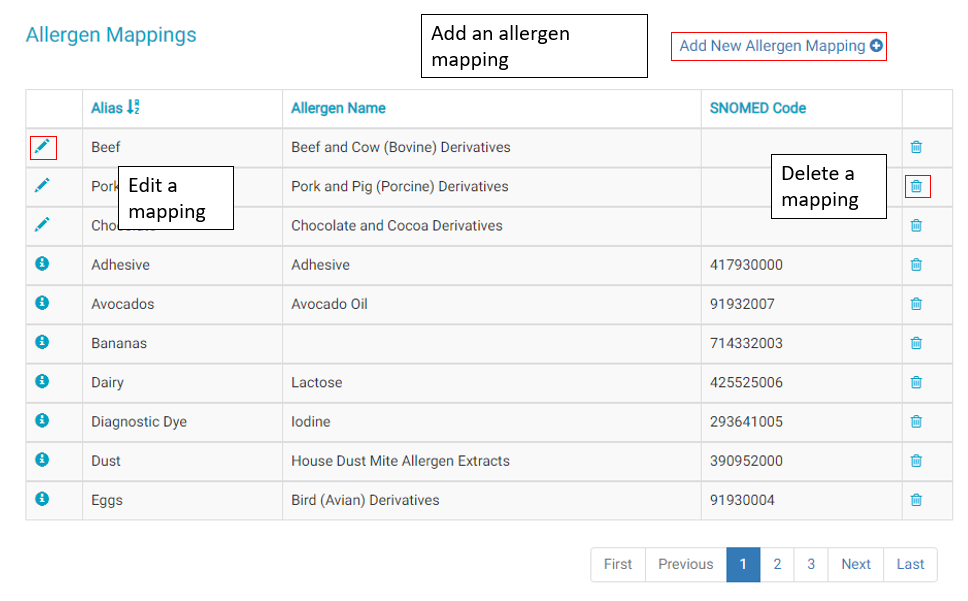Viewport: 968px width, 601px height.
Task: Go to page 2 of mappings
Action: point(777,564)
